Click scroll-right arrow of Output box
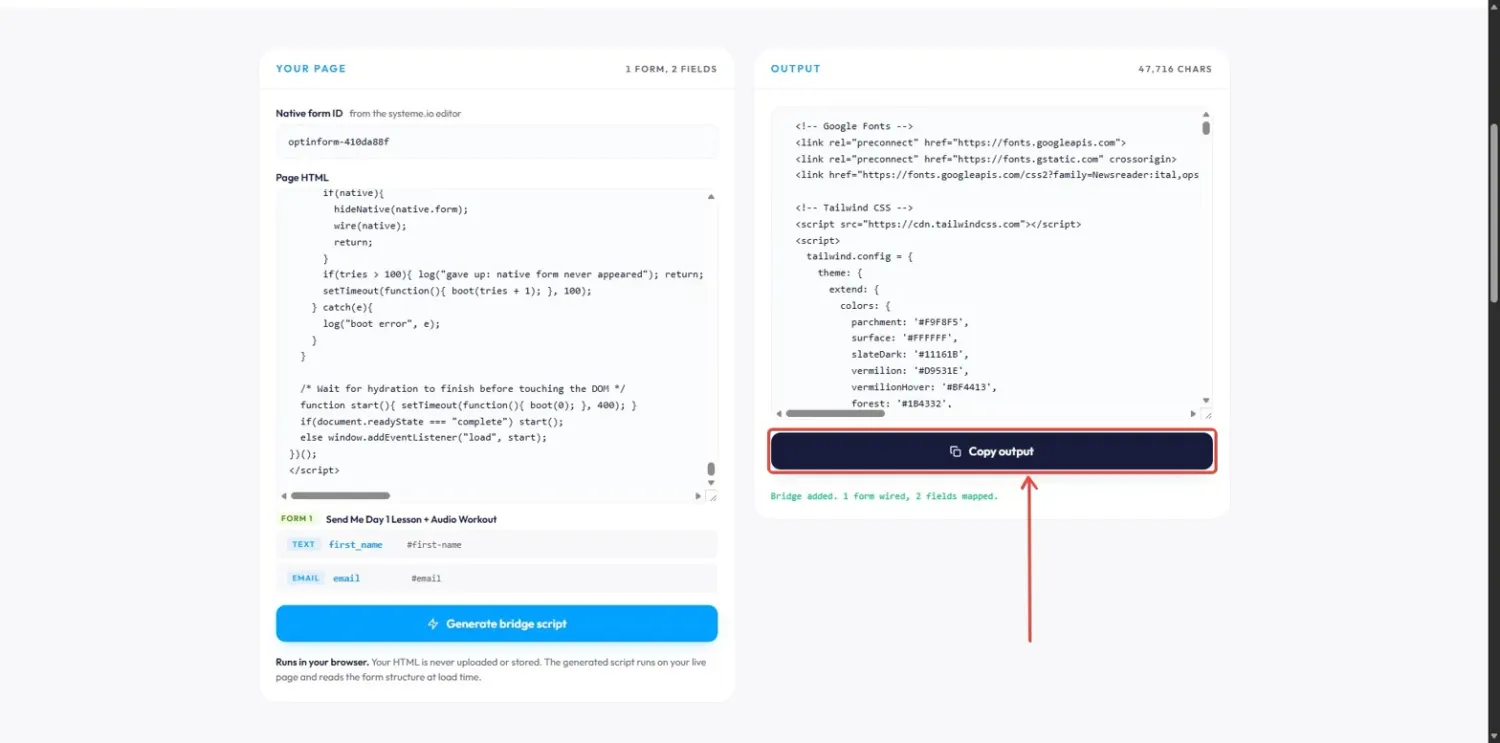This screenshot has height=743, width=1500. click(1193, 413)
